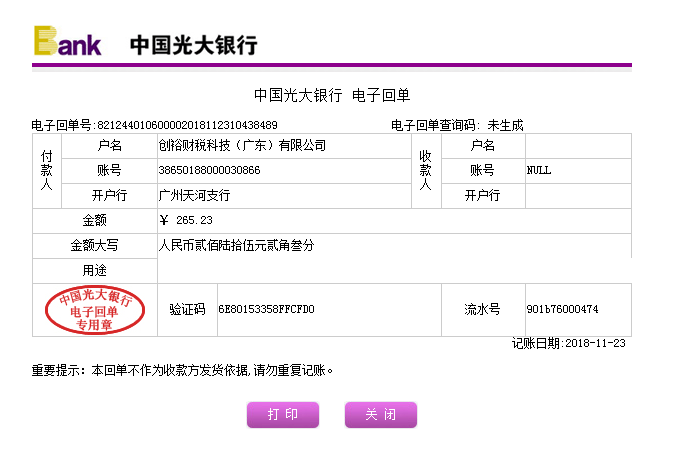Click the 电子回单查询码 未生成 text
The height and width of the screenshot is (462, 694).
[x=456, y=125]
